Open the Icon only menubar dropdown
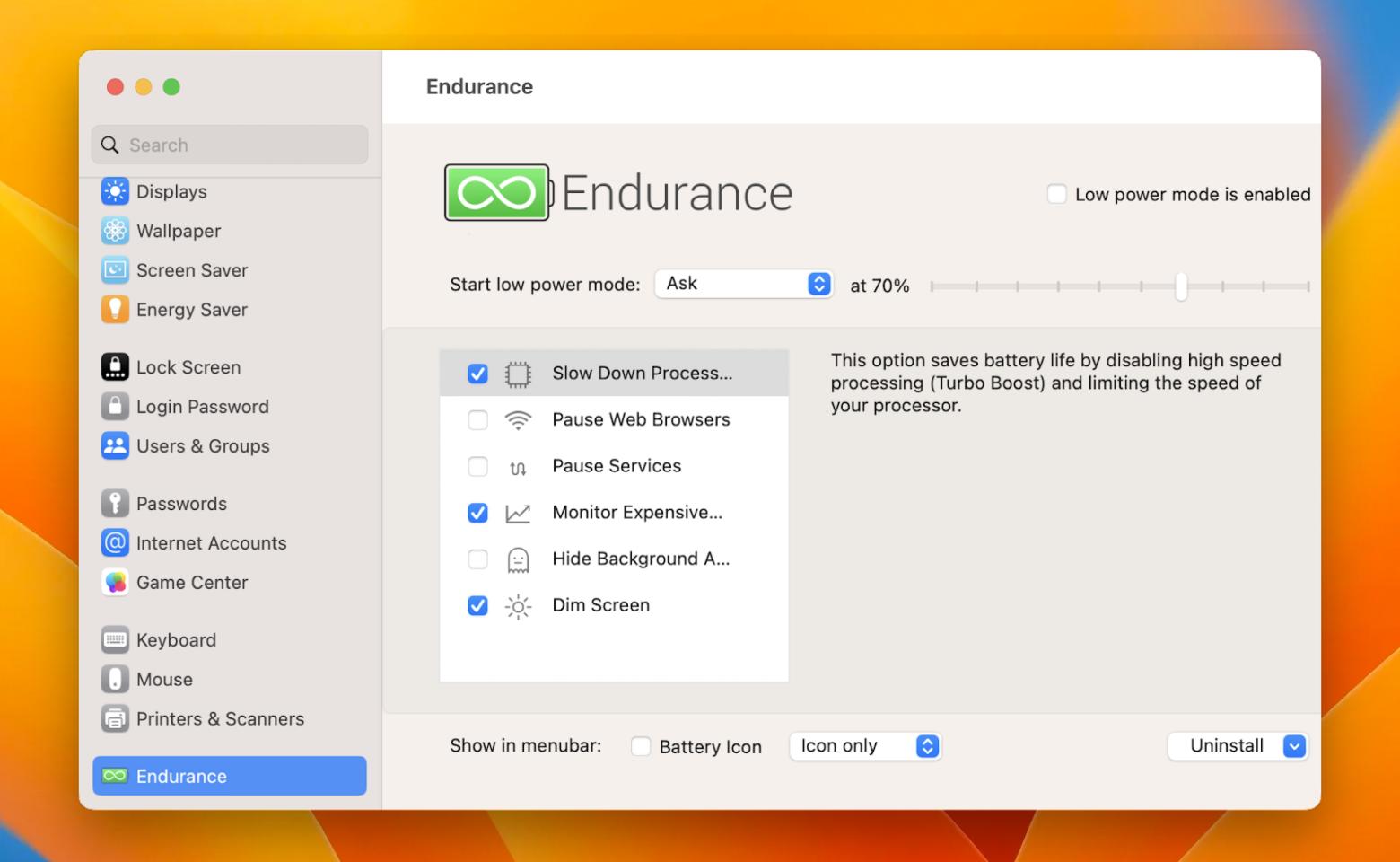1400x862 pixels. tap(865, 746)
